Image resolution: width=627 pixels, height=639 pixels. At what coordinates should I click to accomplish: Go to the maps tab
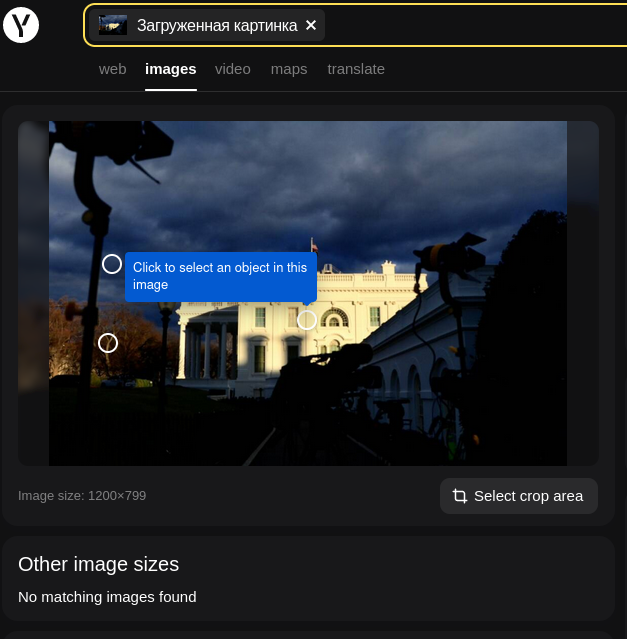[289, 69]
